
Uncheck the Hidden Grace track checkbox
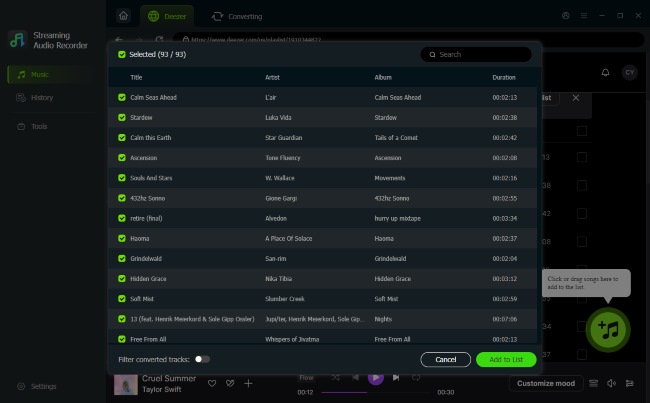pyautogui.click(x=122, y=279)
